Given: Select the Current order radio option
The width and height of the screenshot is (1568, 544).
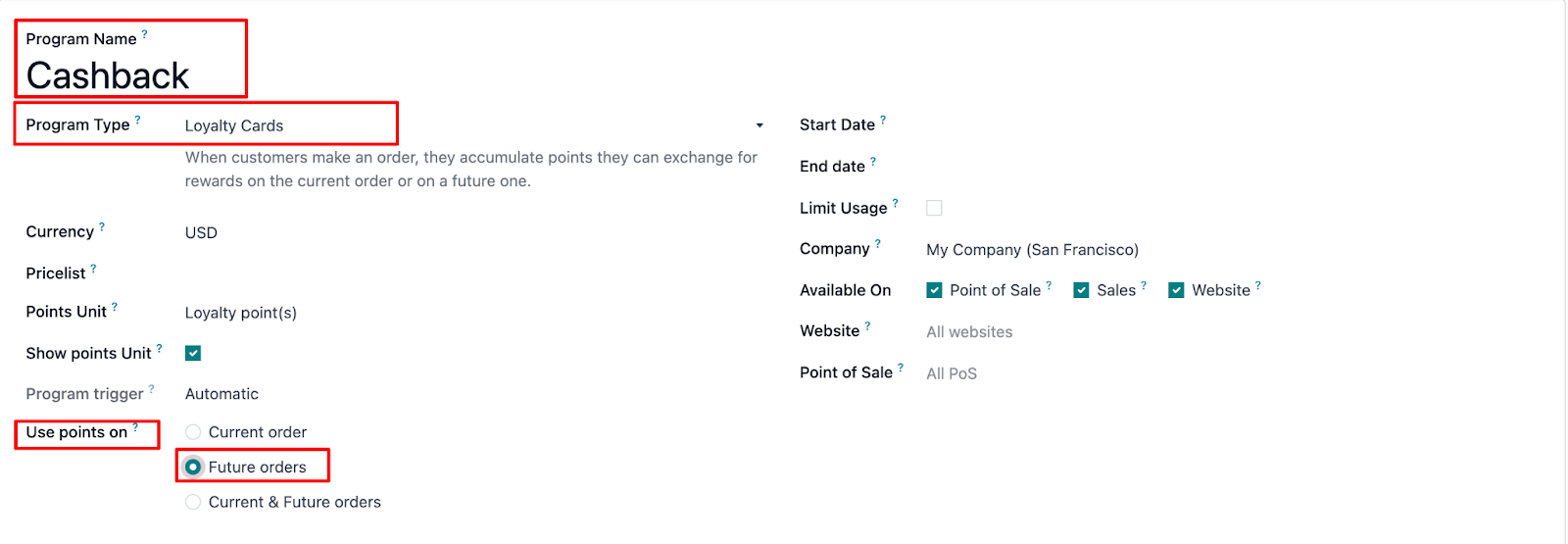Looking at the screenshot, I should [x=193, y=432].
